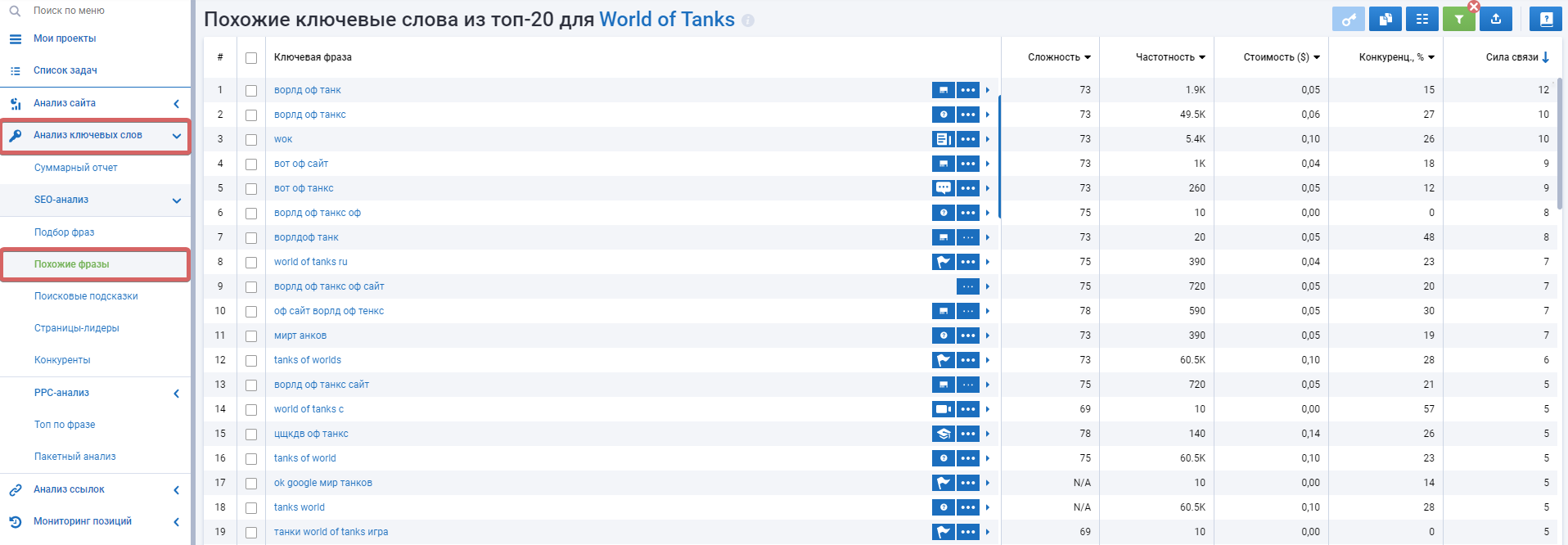This screenshot has height=545, width=1568.
Task: Click the SERP feature icon for 'ворлд оф танк'
Action: pos(943,90)
